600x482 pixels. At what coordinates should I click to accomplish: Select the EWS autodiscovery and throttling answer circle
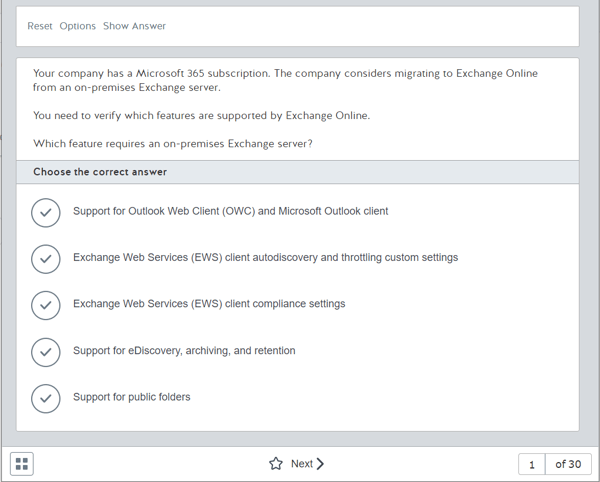(x=46, y=259)
